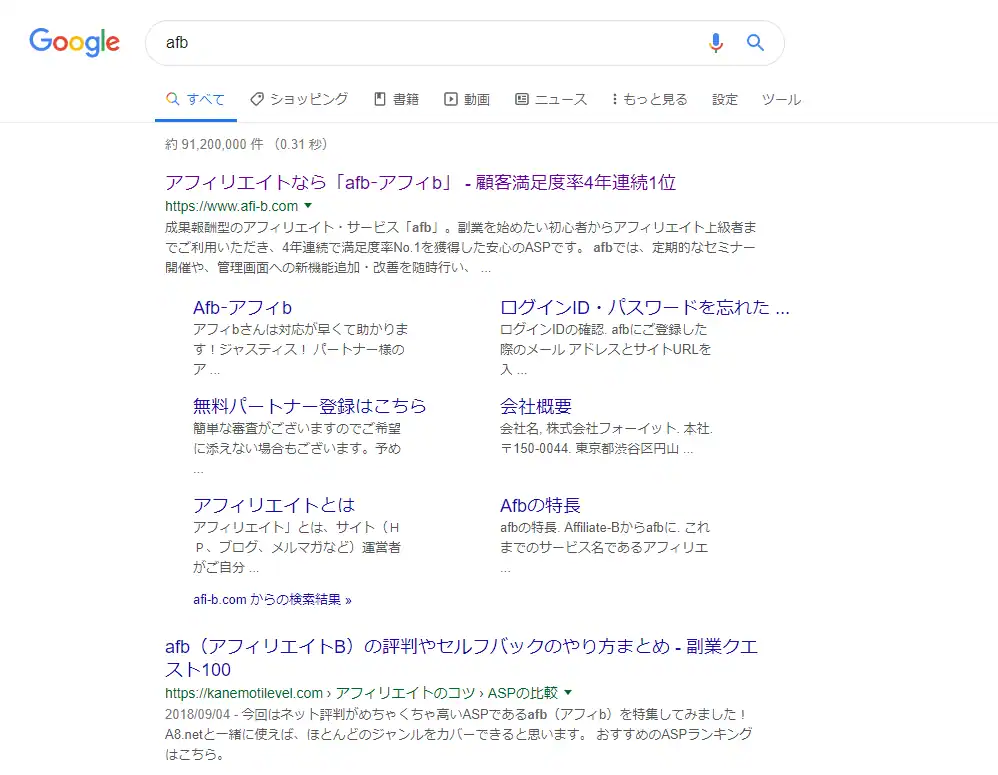Open the 設定 menu
This screenshot has width=998, height=775.
(724, 99)
